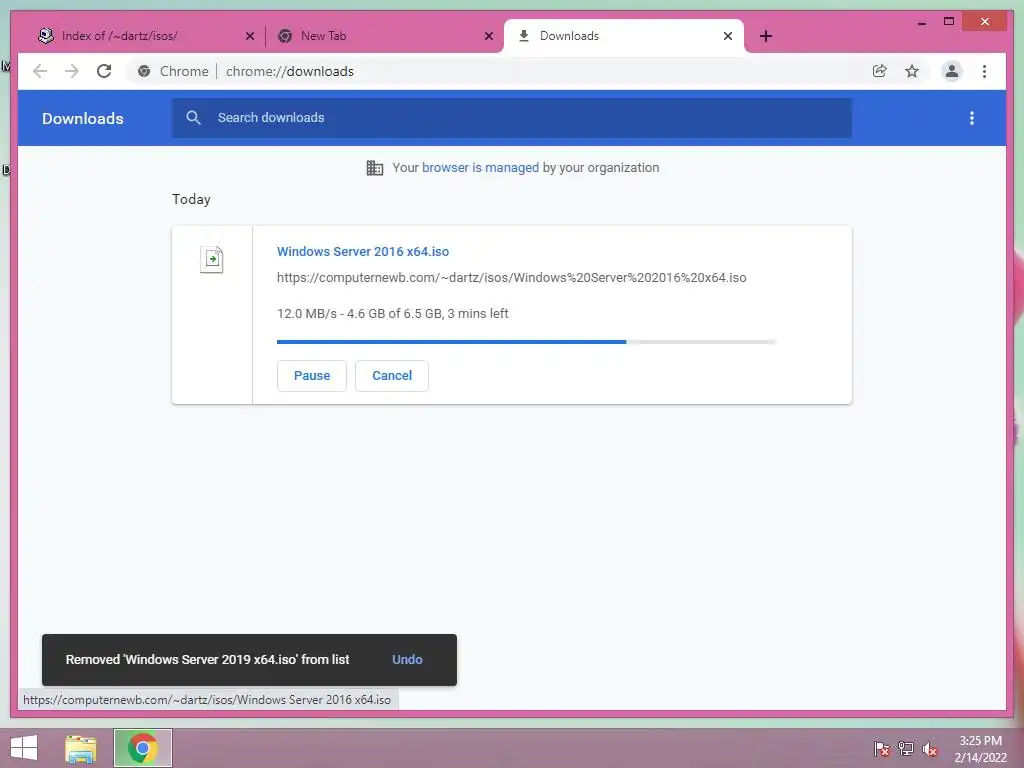The width and height of the screenshot is (1024, 768).
Task: Open the Chrome three-dot menu
Action: pyautogui.click(x=984, y=71)
